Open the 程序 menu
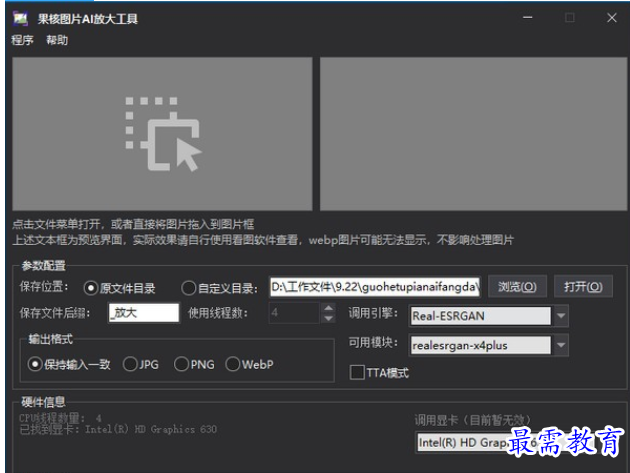This screenshot has height=473, width=630. [22, 40]
